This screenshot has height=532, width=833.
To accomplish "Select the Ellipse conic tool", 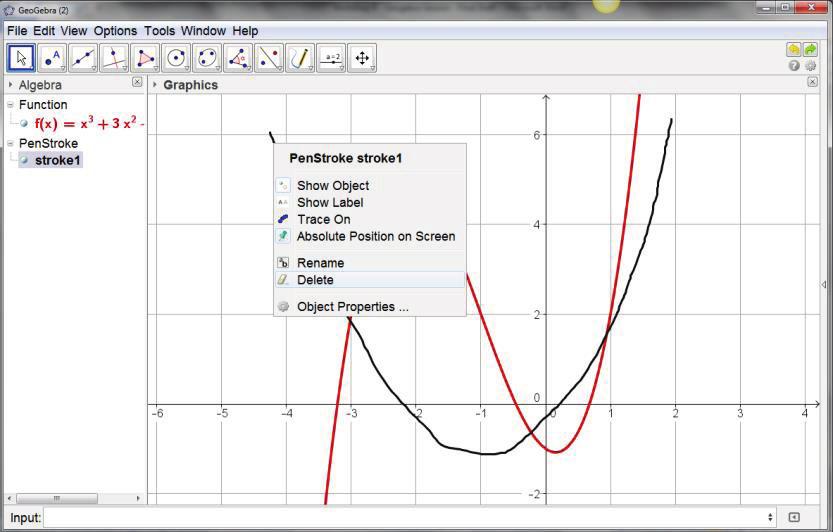I will 207,58.
